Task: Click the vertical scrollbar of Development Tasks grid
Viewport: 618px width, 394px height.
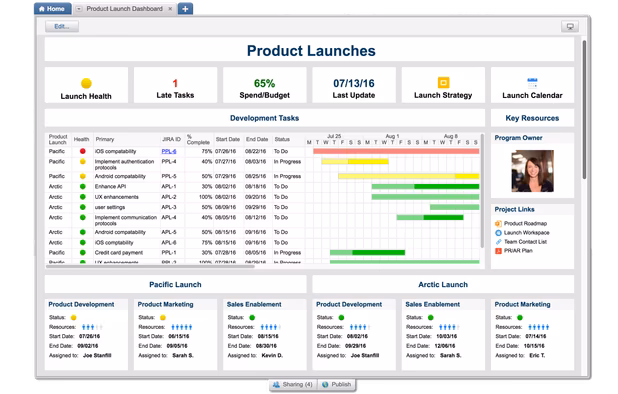Action: tap(482, 191)
